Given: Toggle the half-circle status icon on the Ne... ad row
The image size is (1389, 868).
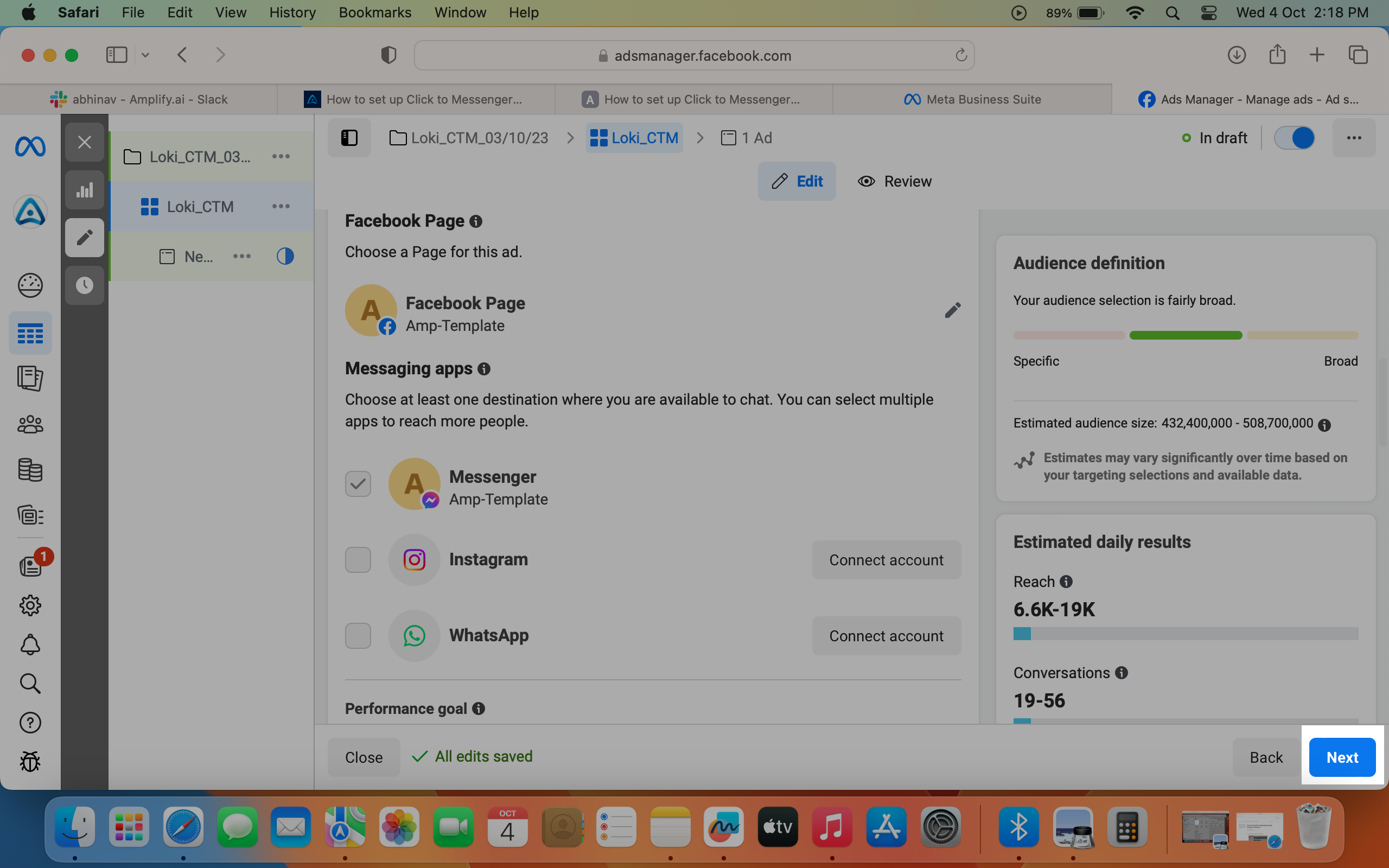Looking at the screenshot, I should click(x=285, y=256).
